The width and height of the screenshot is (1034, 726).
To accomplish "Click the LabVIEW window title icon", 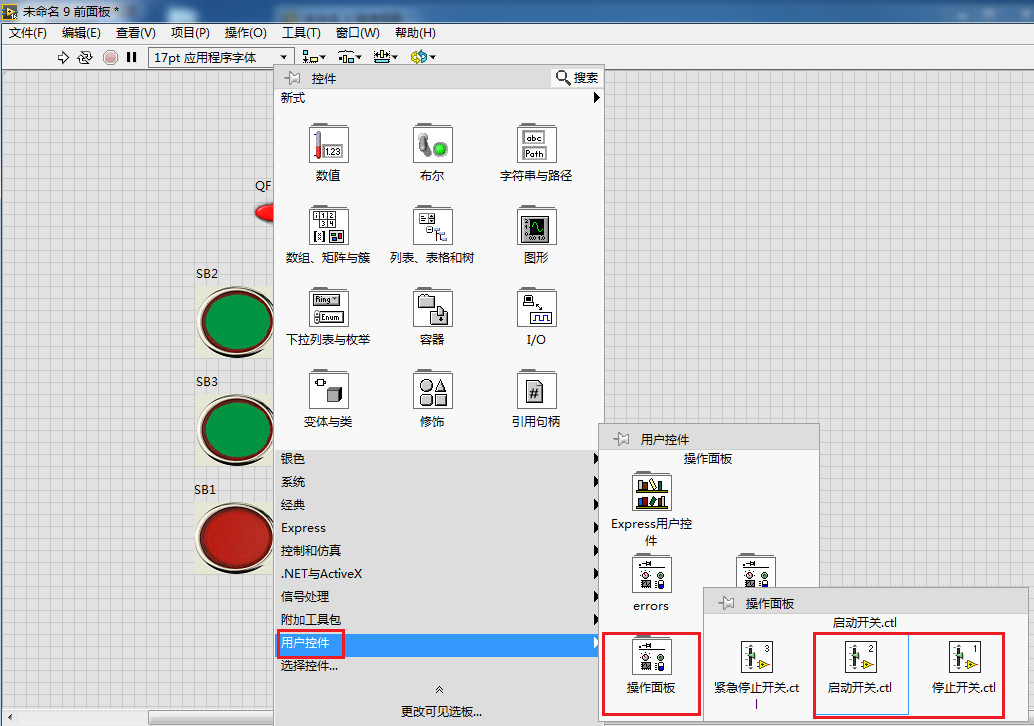I will (x=10, y=11).
